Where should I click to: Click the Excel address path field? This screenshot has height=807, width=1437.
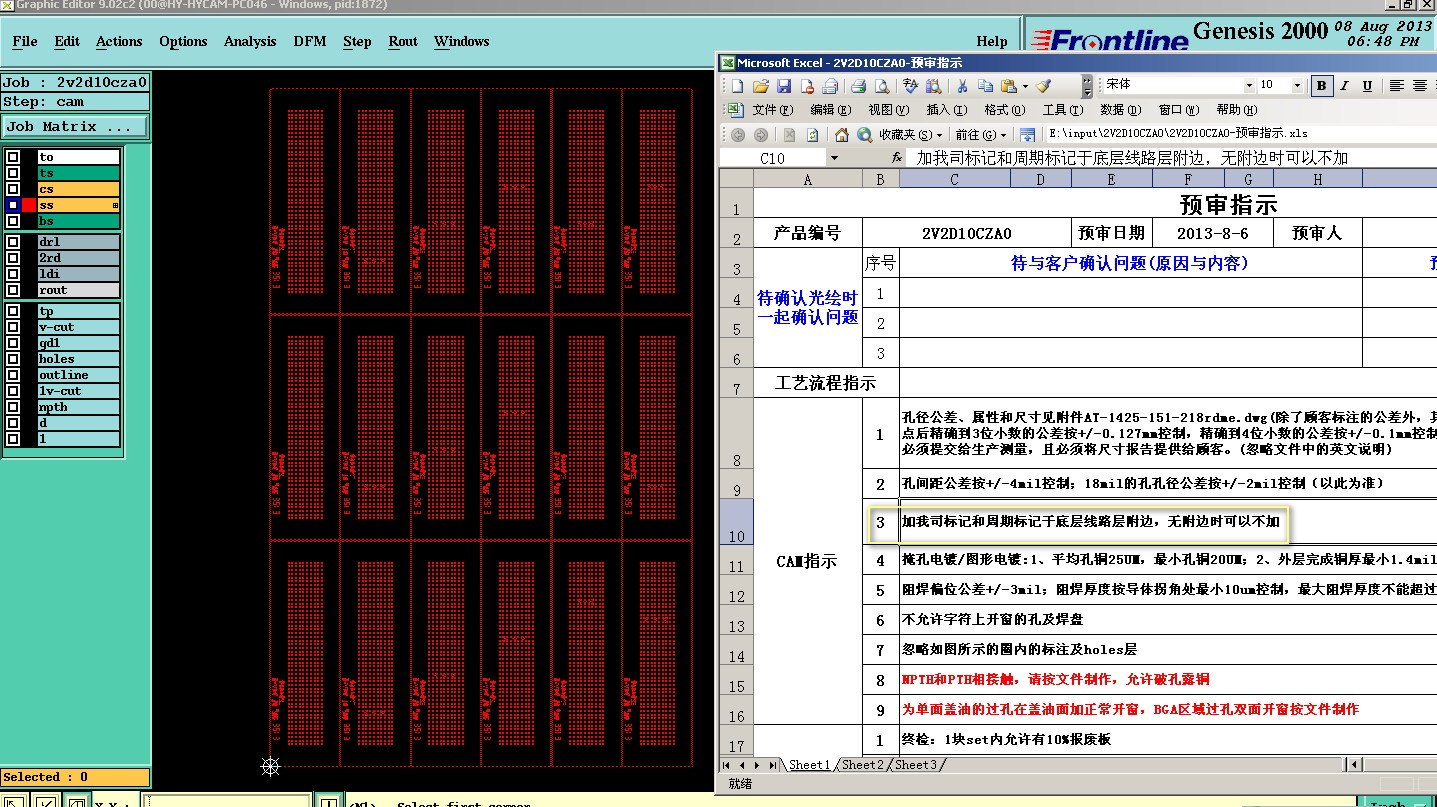[1240, 134]
